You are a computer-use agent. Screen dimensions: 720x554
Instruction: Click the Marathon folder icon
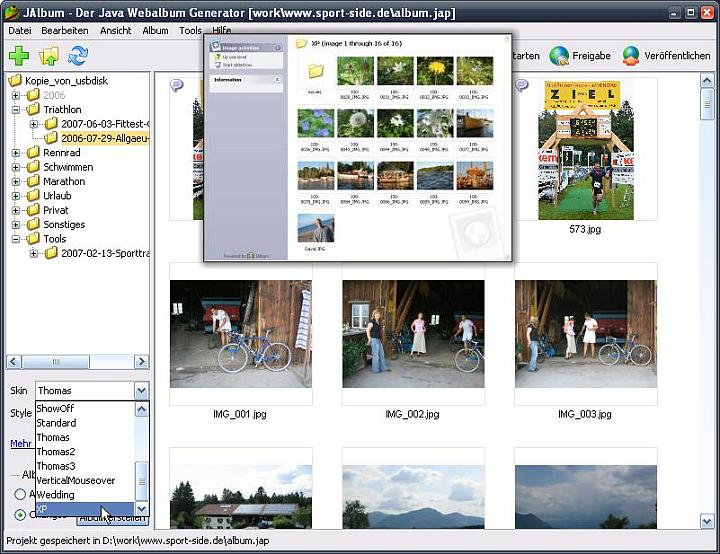(33, 181)
